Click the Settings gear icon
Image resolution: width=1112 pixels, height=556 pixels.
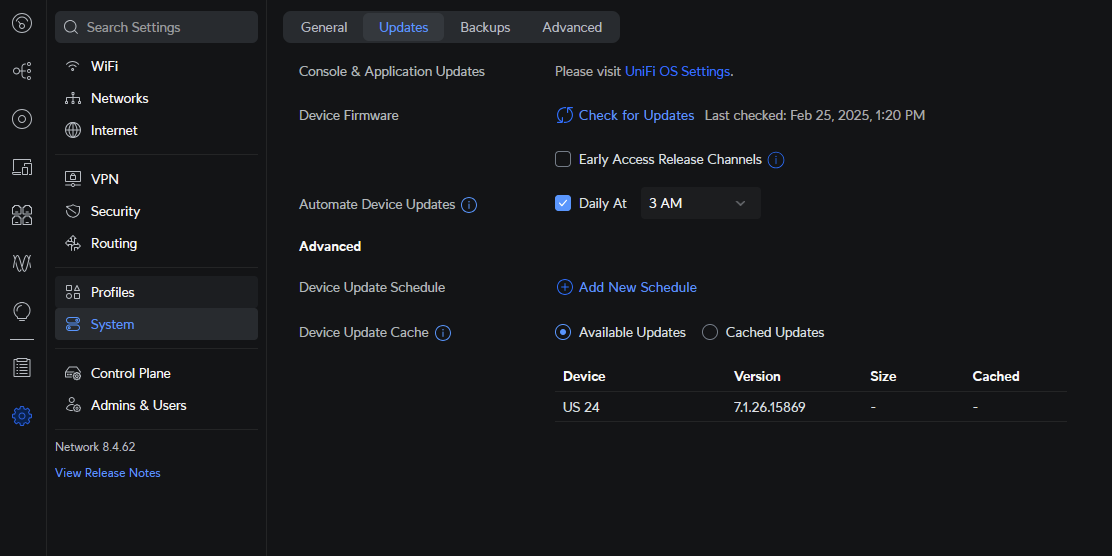tap(22, 416)
